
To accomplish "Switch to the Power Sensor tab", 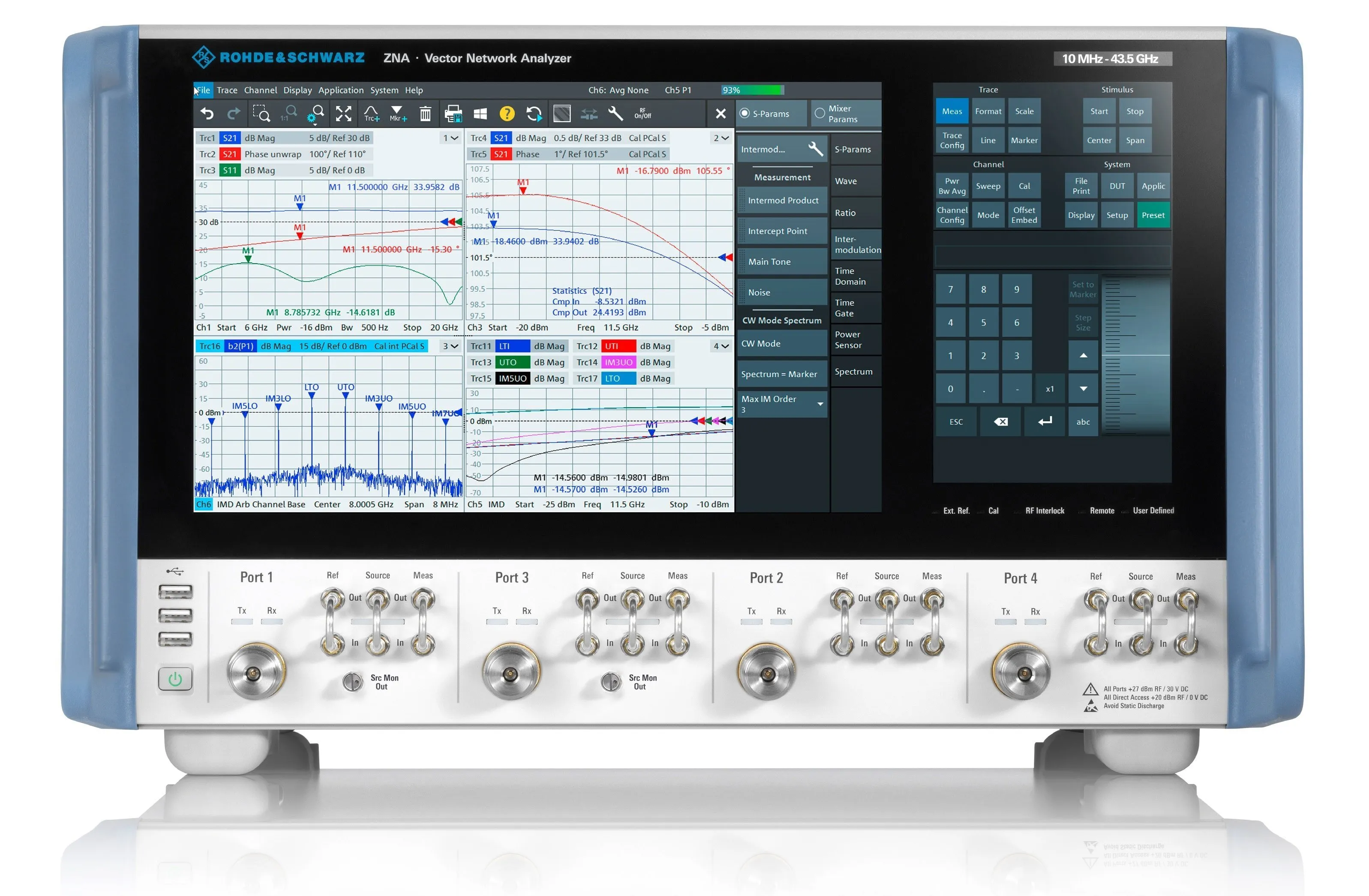I will click(856, 339).
